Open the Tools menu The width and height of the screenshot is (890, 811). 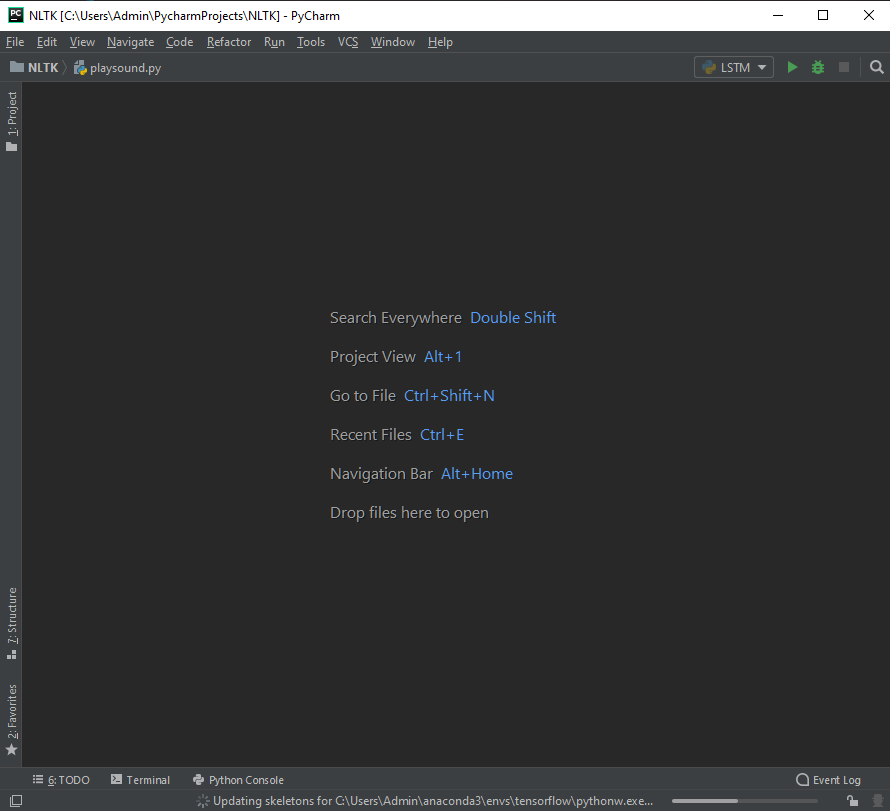click(x=311, y=42)
